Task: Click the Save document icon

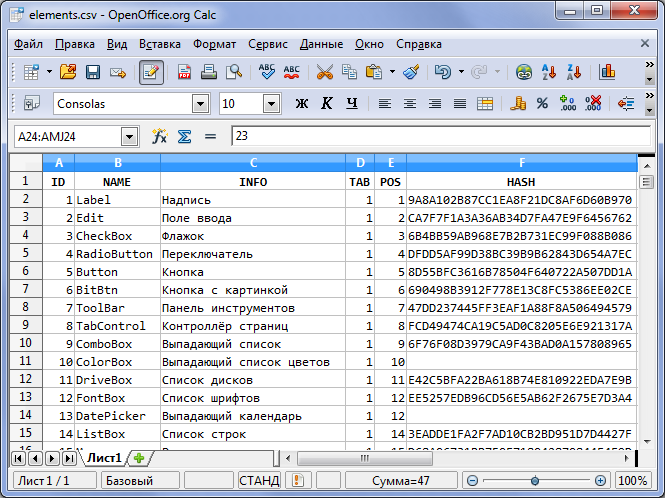Action: pos(93,72)
